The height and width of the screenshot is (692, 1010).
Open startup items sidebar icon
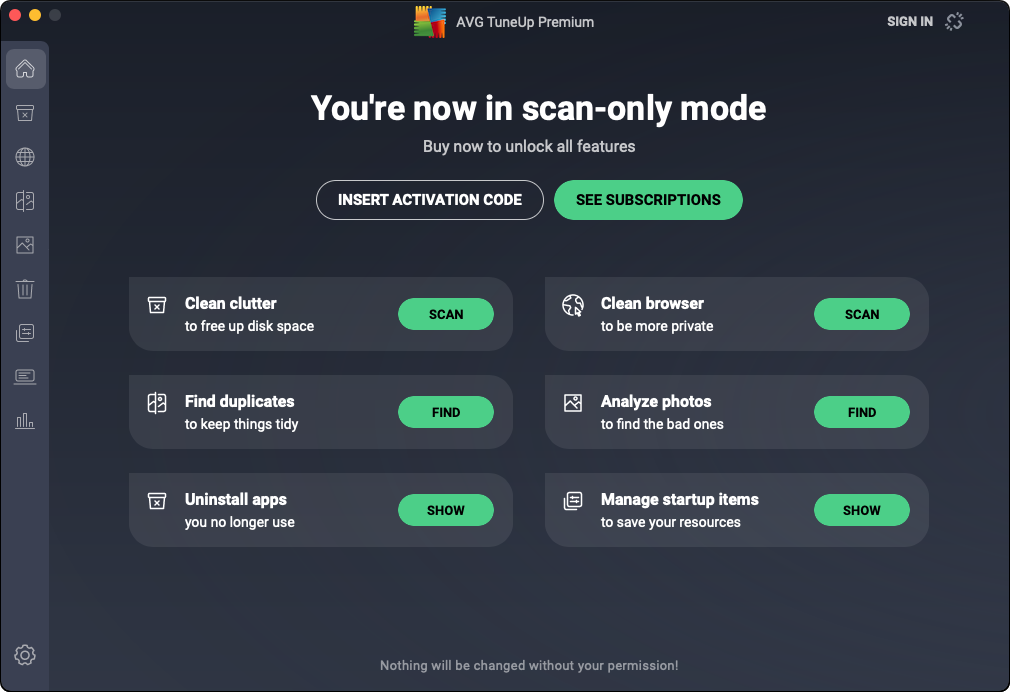(25, 333)
